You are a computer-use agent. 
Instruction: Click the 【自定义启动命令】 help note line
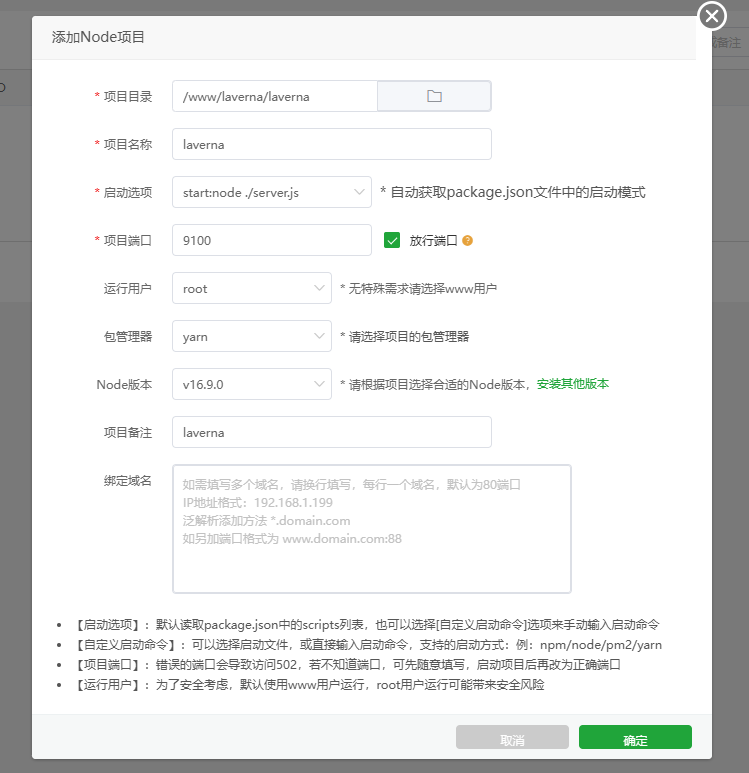pos(368,645)
